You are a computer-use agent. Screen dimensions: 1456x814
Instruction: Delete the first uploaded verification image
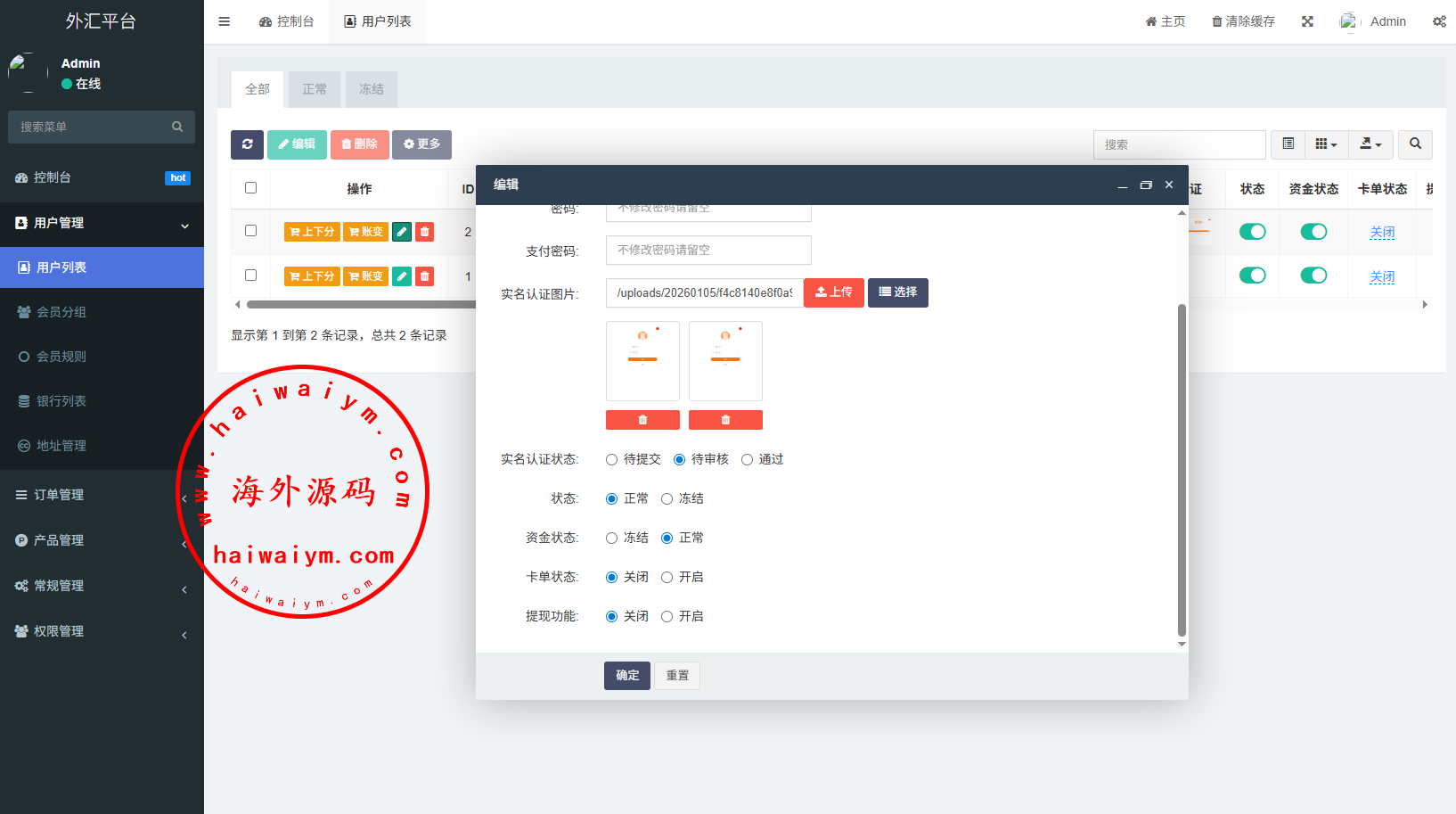tap(642, 420)
